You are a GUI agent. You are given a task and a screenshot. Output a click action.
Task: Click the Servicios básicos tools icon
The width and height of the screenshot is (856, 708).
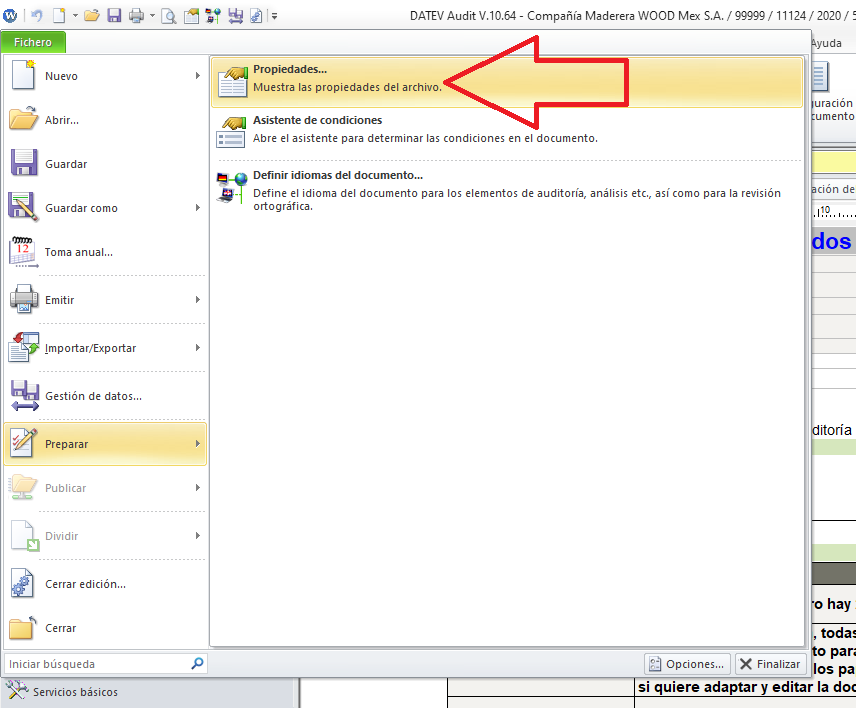tap(17, 691)
